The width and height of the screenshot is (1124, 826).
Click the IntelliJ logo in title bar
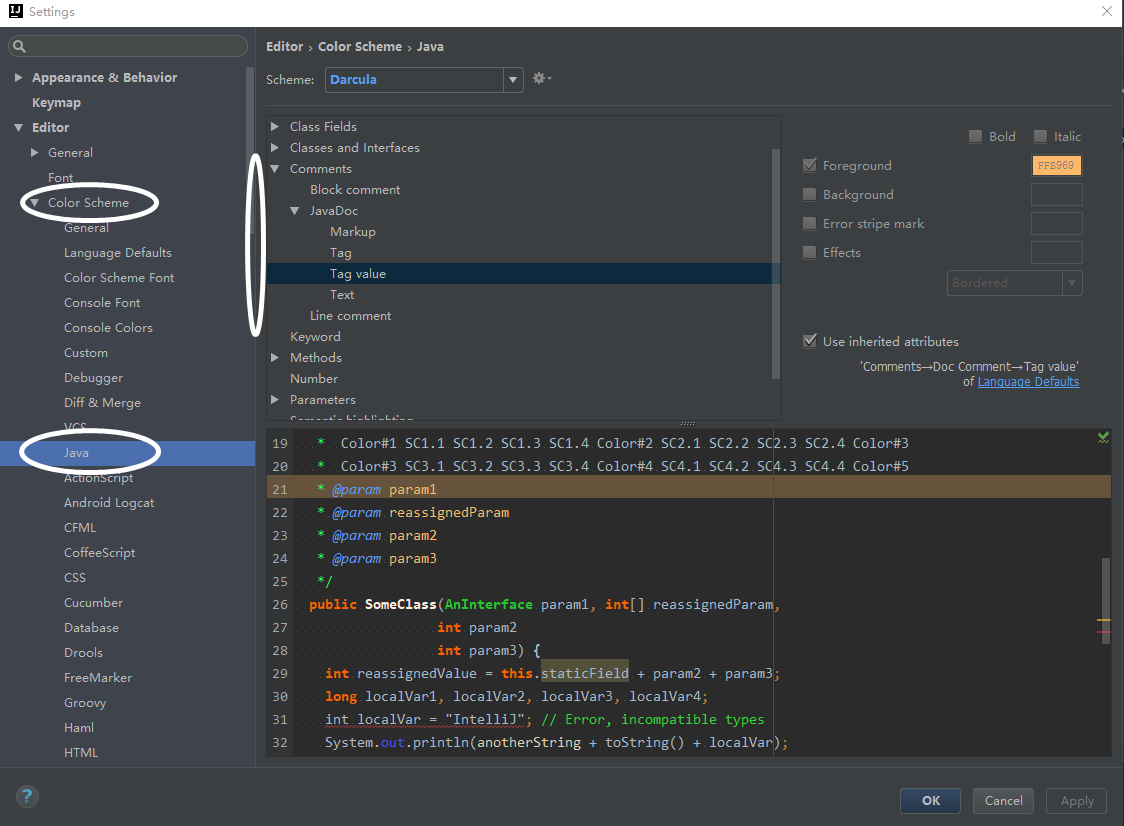pos(15,11)
